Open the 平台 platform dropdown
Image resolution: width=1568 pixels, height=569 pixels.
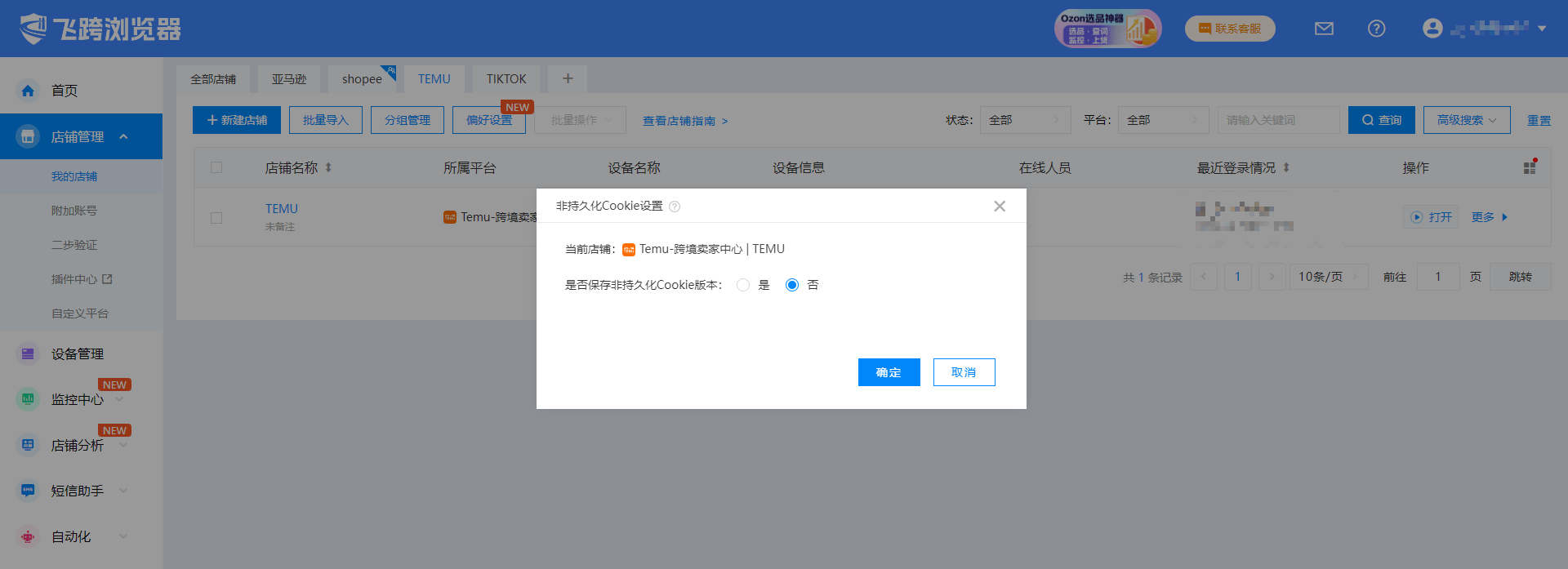tap(1163, 120)
